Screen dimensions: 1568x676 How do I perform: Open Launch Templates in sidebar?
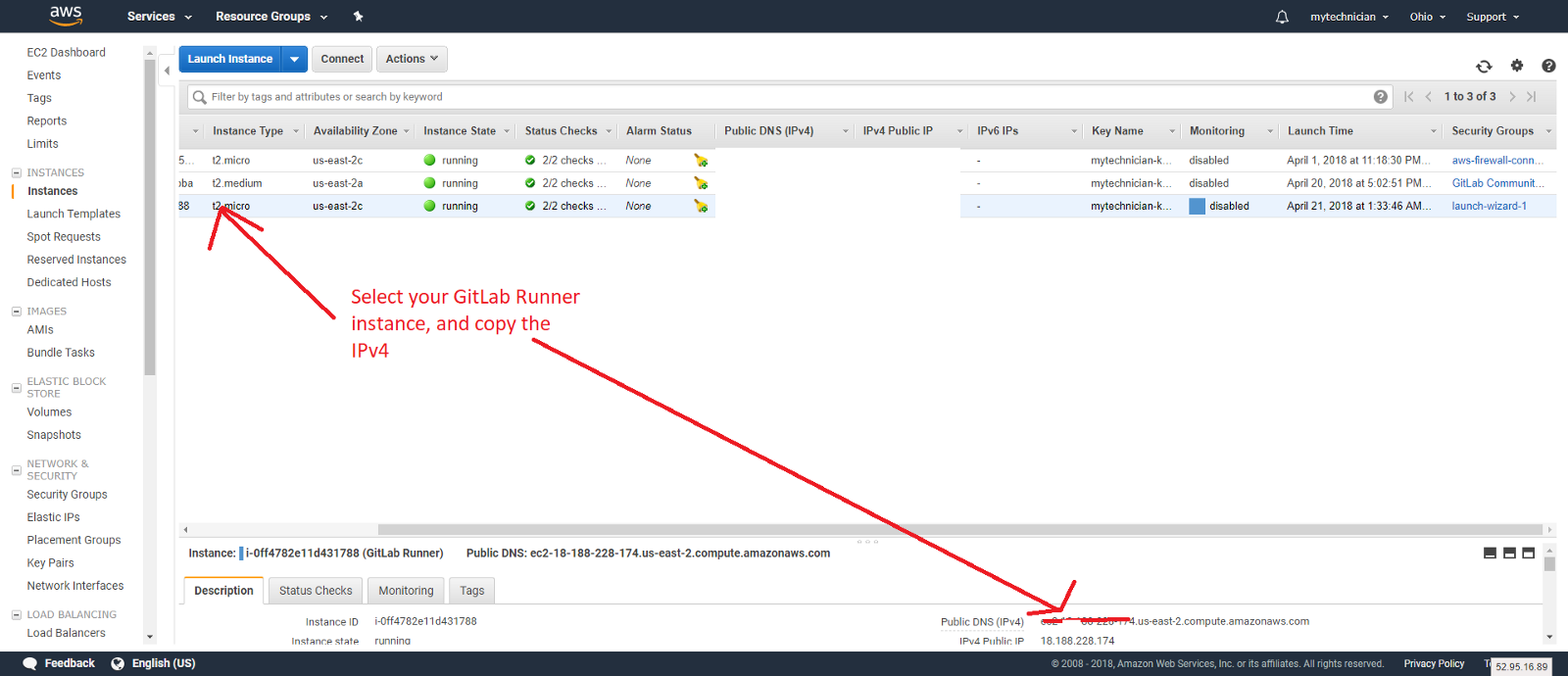coord(73,214)
